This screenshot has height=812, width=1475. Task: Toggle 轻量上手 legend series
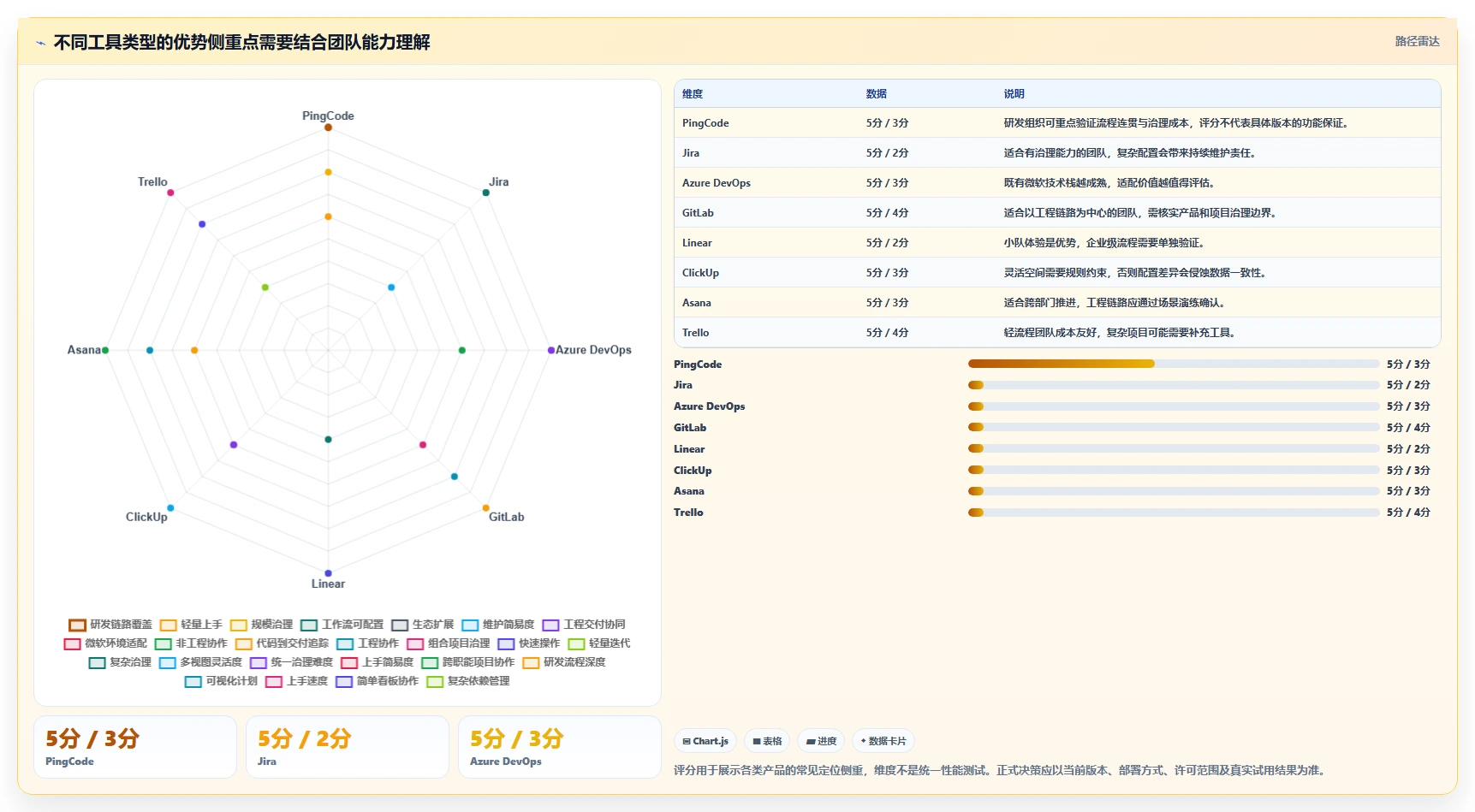point(191,625)
